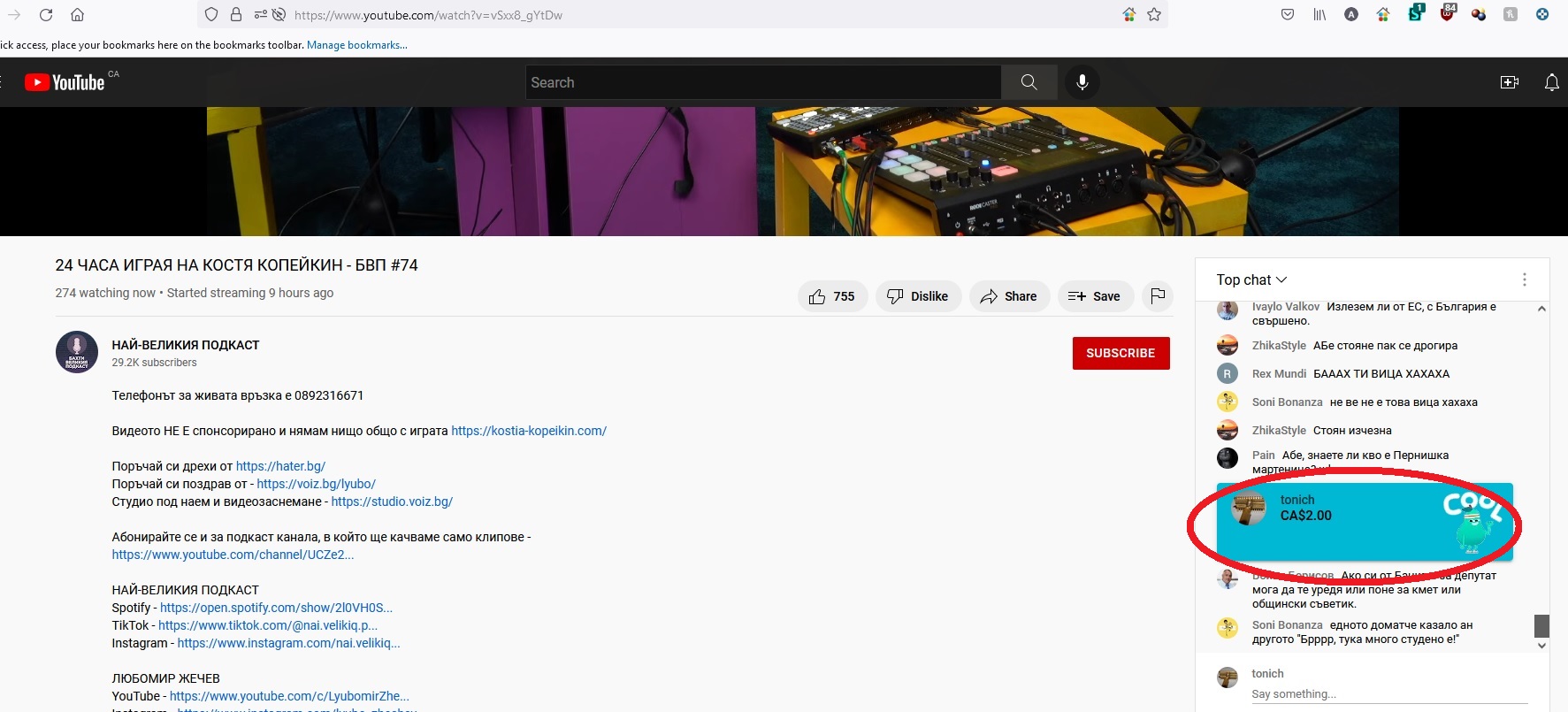Open the kostia-kopeikin.com link

(x=529, y=431)
